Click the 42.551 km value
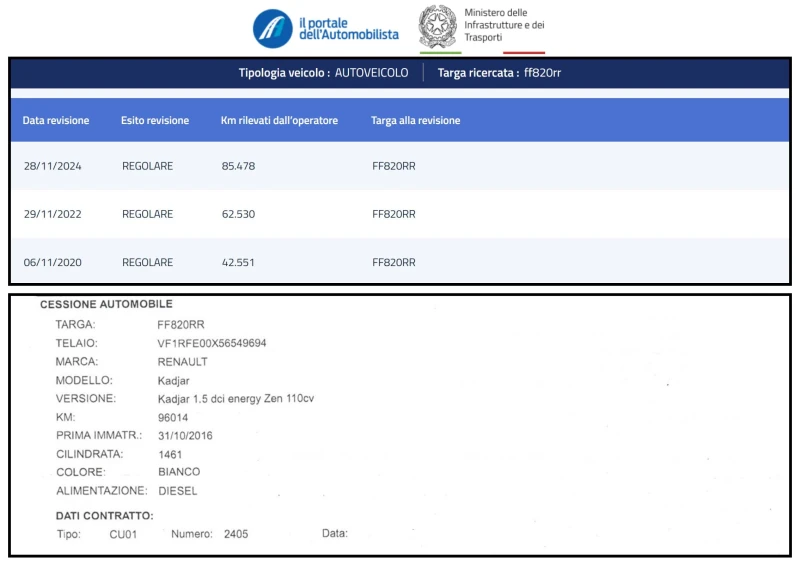 (x=237, y=262)
